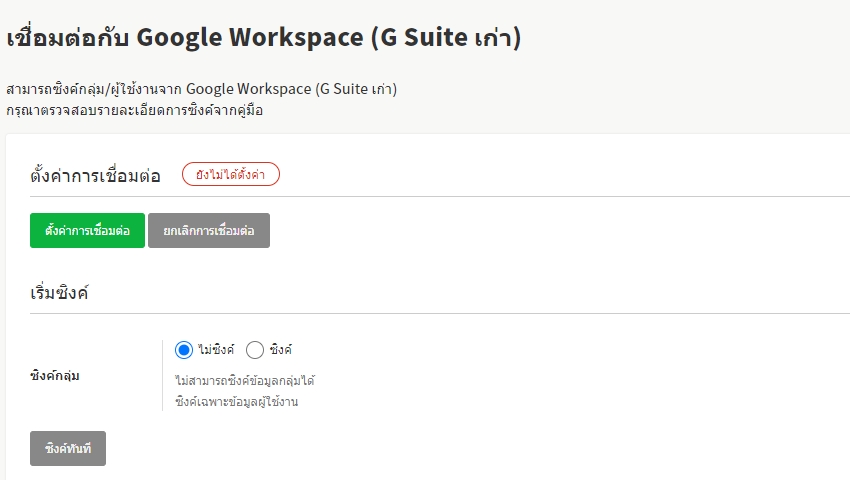Click the divider line under ตั้งค่าการเชื่อมต่อ heading
The height and width of the screenshot is (480, 850).
pyautogui.click(x=440, y=196)
